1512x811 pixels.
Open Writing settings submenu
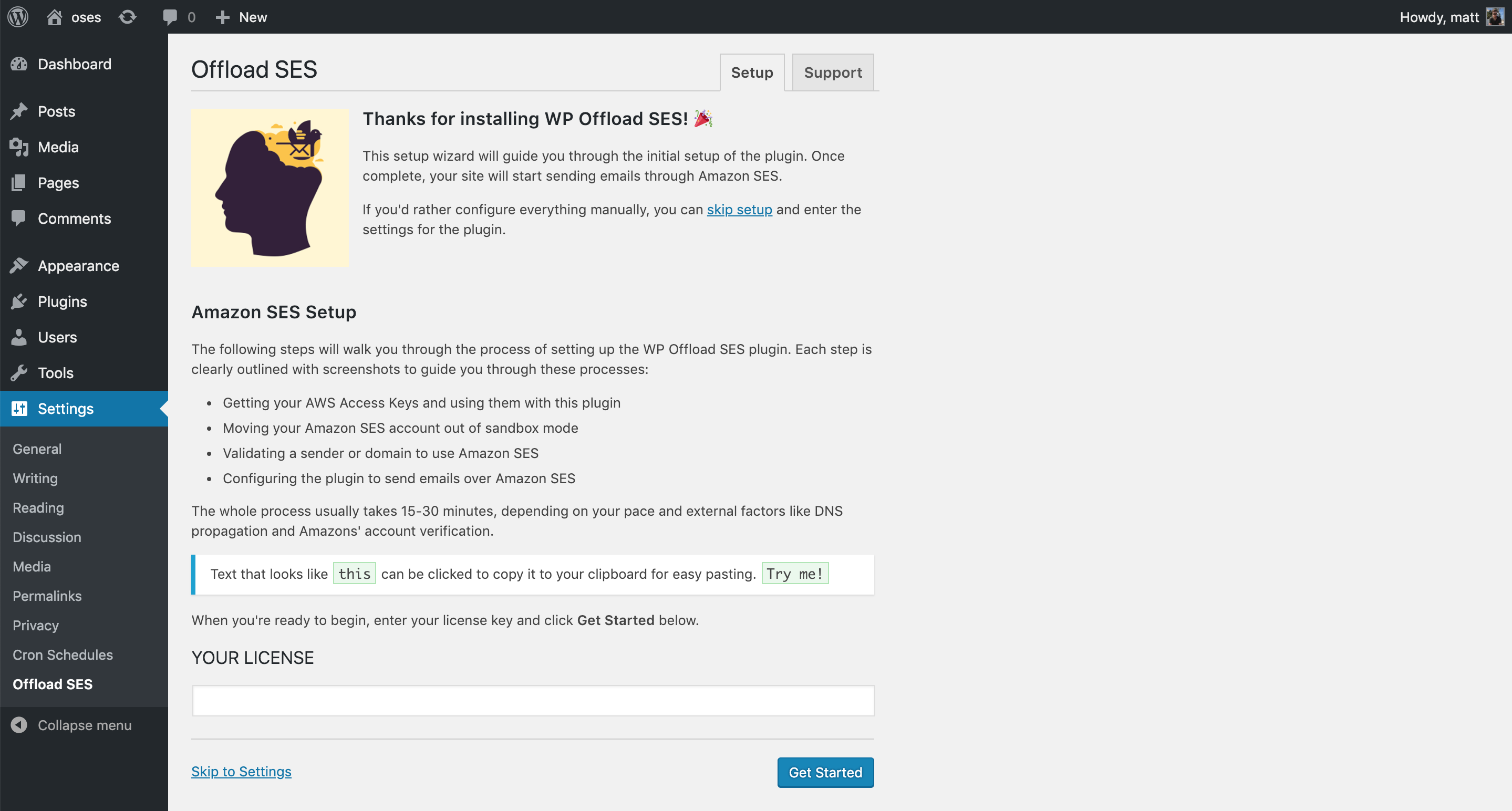tap(35, 479)
